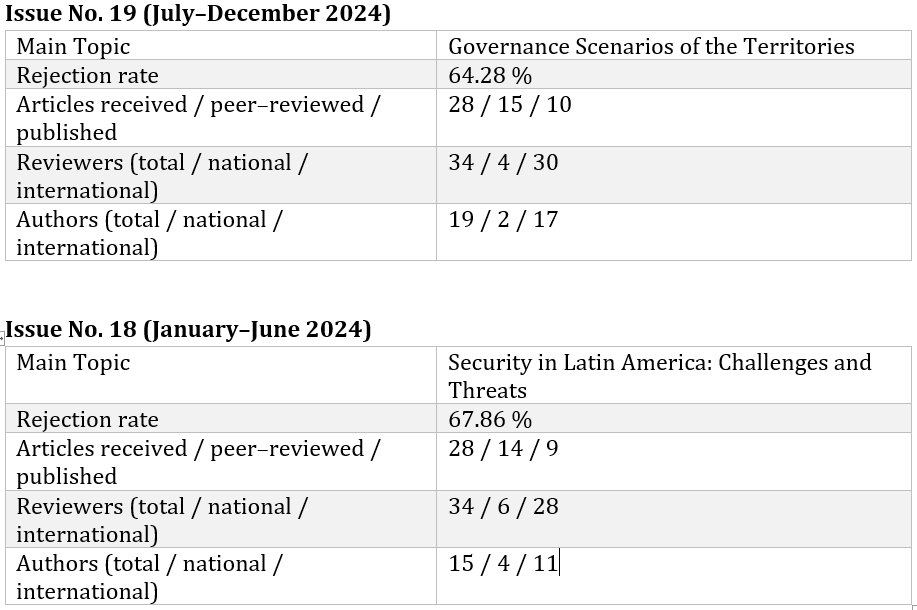
Task: Click 'Reviewers' label cell in Issue 18 table
Action: (161, 519)
